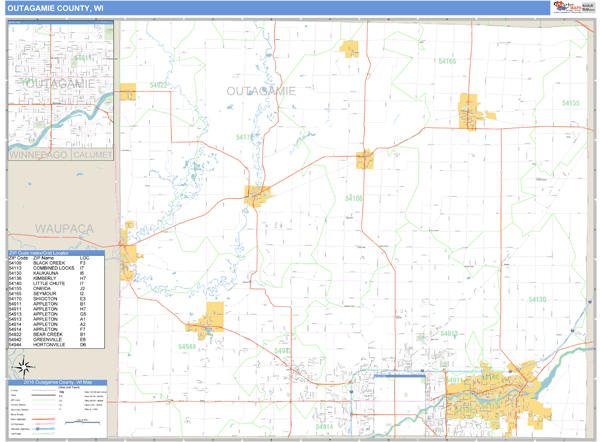The width and height of the screenshot is (600, 442).
Task: Select SEYMOUR in the ZIP index
Action: click(x=44, y=294)
